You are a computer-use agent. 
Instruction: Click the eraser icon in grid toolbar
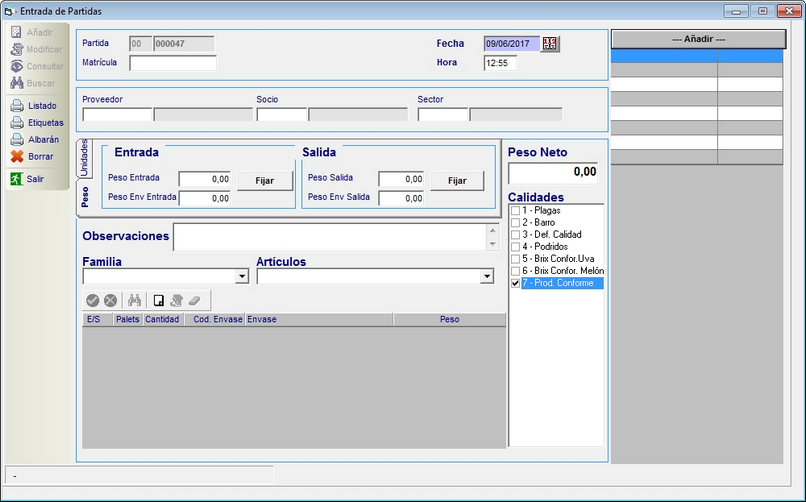194,300
